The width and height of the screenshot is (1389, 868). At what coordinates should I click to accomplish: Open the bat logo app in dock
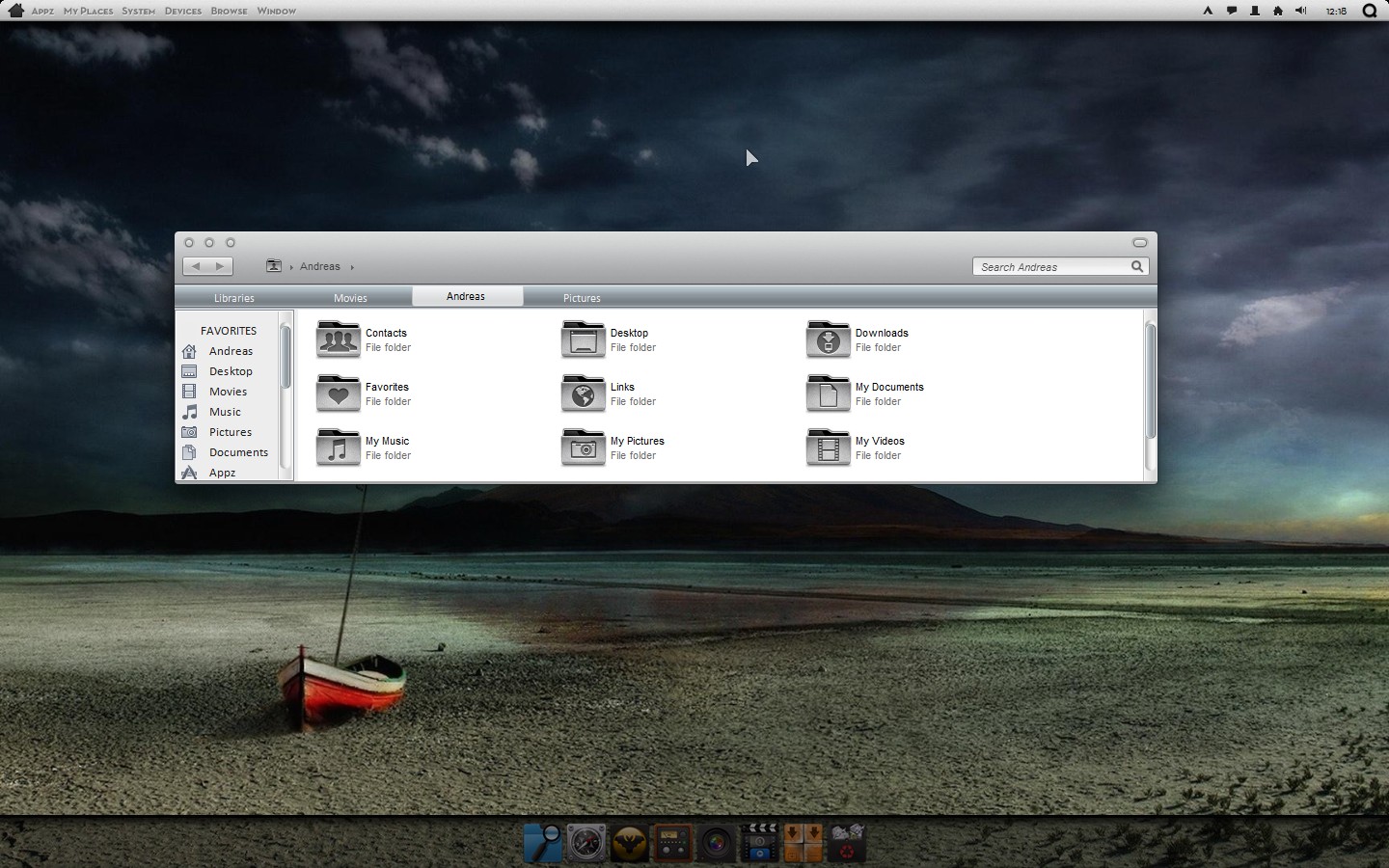(629, 844)
